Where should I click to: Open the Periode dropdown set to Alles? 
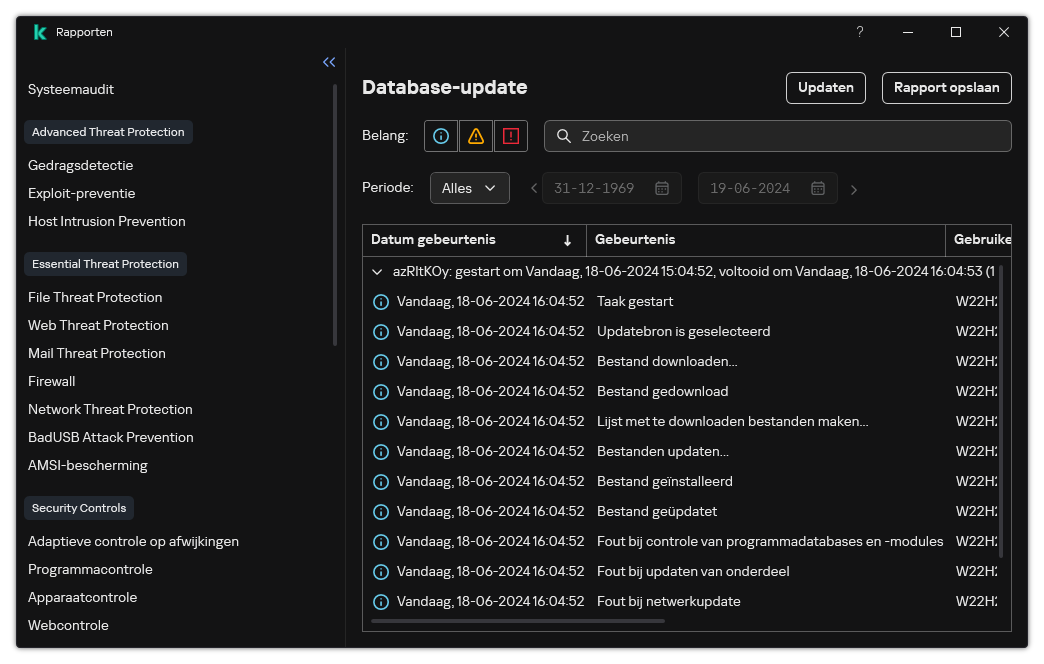(469, 188)
